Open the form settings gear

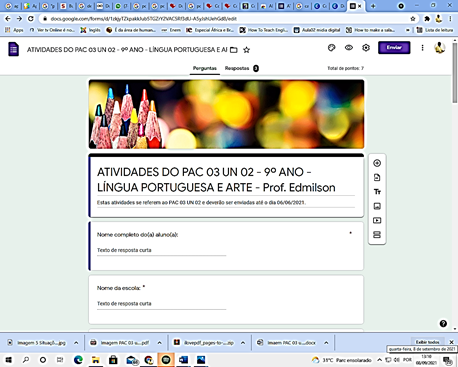[x=366, y=48]
